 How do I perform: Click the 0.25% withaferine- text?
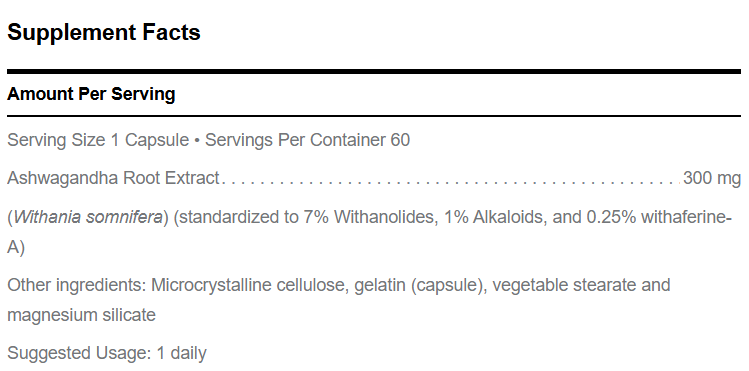pyautogui.click(x=664, y=217)
